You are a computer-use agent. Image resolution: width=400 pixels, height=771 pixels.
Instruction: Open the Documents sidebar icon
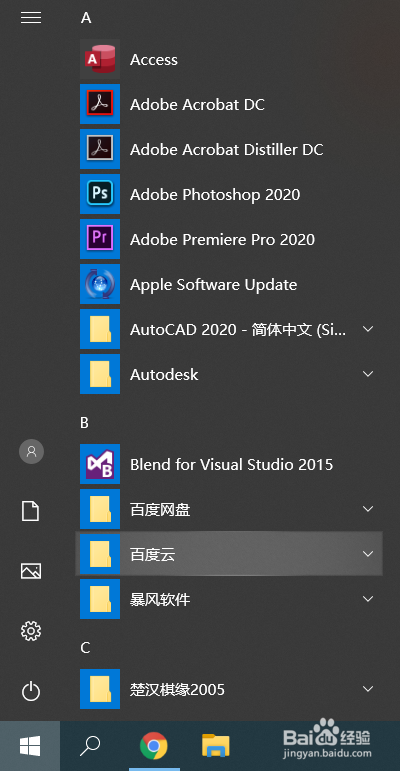(x=31, y=511)
